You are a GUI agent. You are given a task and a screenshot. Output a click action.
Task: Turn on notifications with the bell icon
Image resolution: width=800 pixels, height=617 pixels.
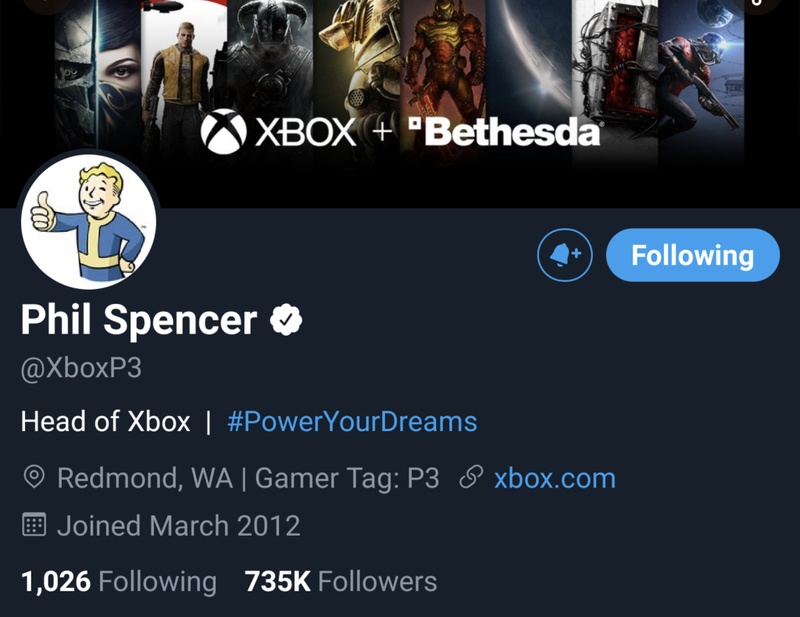[565, 257]
